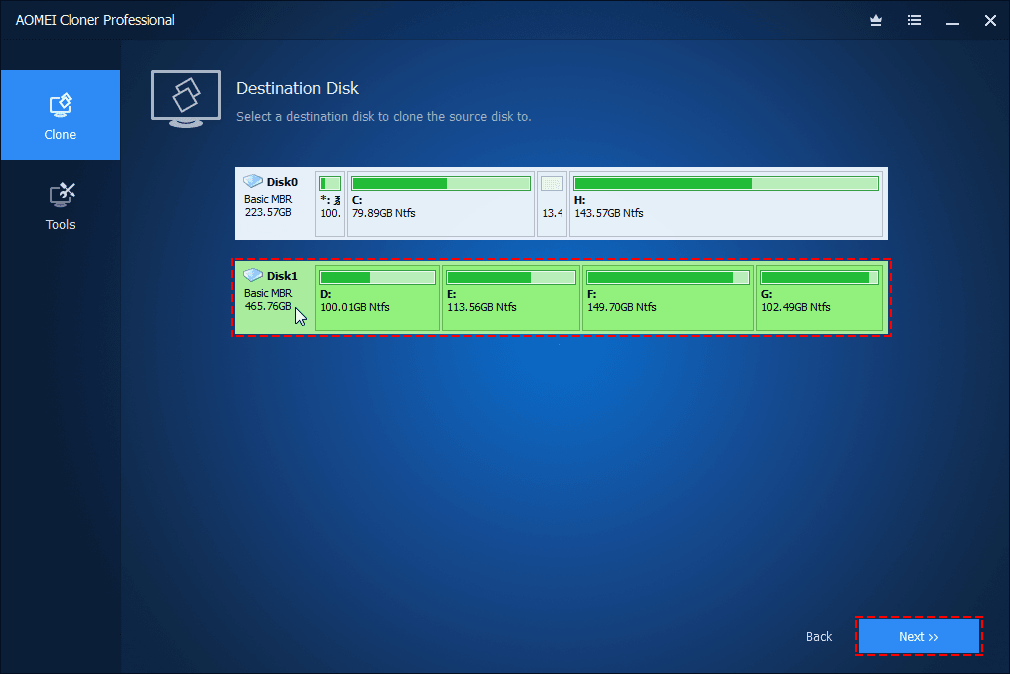
Task: Click the Destination Disk monitor icon
Action: [186, 99]
